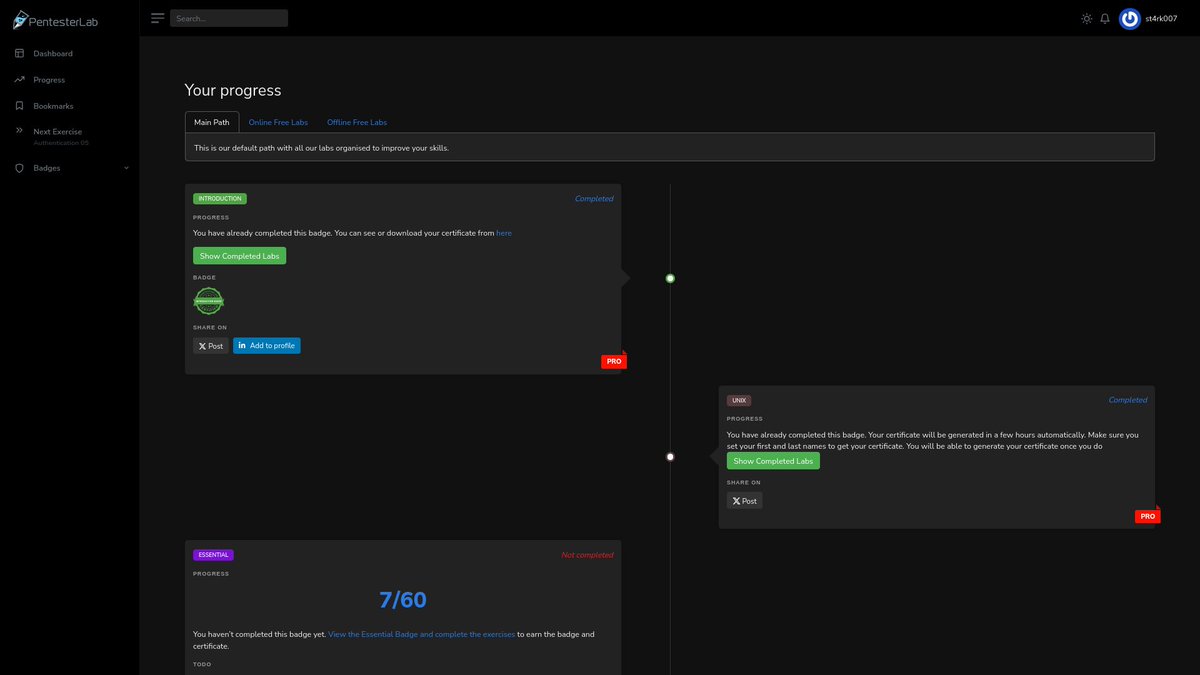1200x675 pixels.
Task: Click 'Completed' status on the Introduction card
Action: 594,199
